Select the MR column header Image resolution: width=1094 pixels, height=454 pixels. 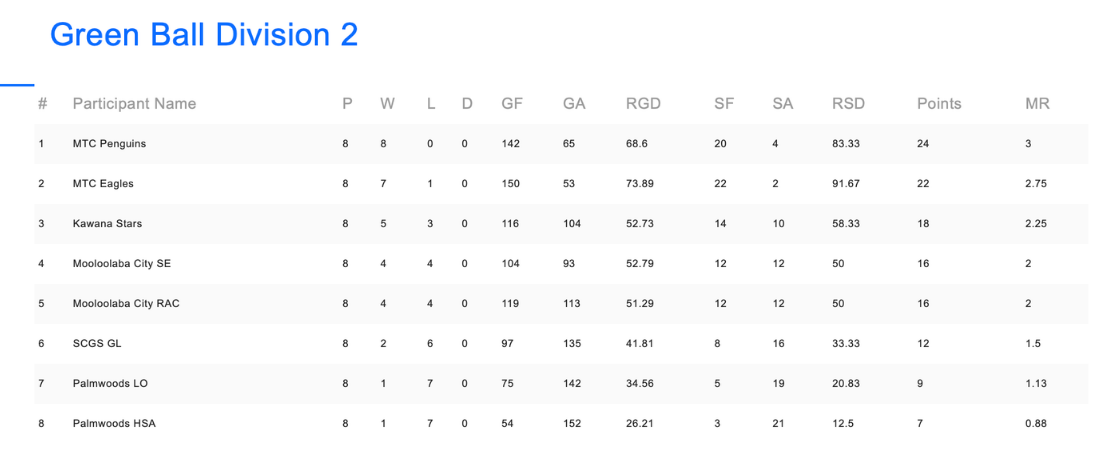tap(1037, 104)
